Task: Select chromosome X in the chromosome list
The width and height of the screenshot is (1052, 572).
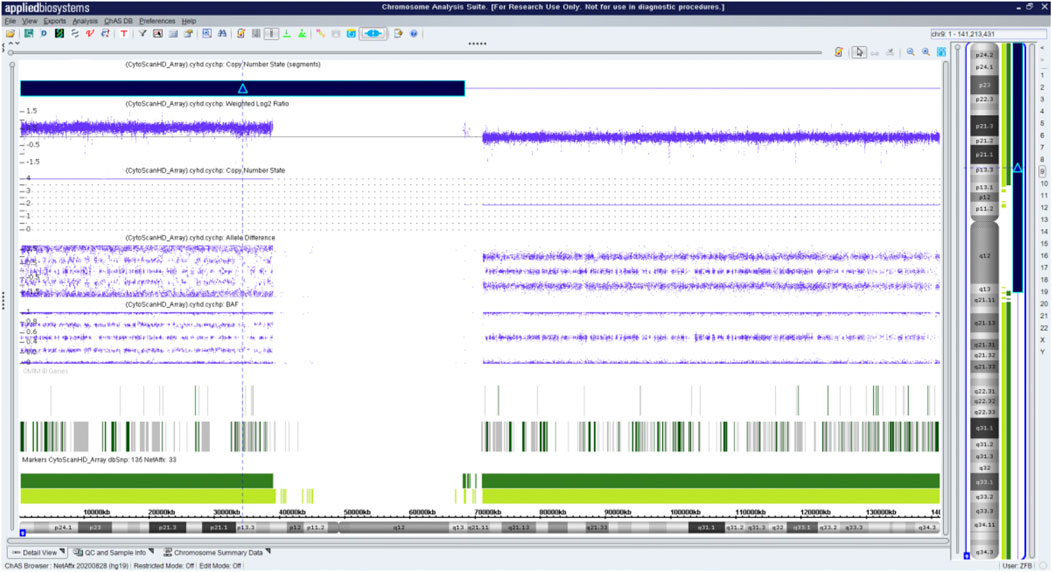Action: click(x=1043, y=340)
